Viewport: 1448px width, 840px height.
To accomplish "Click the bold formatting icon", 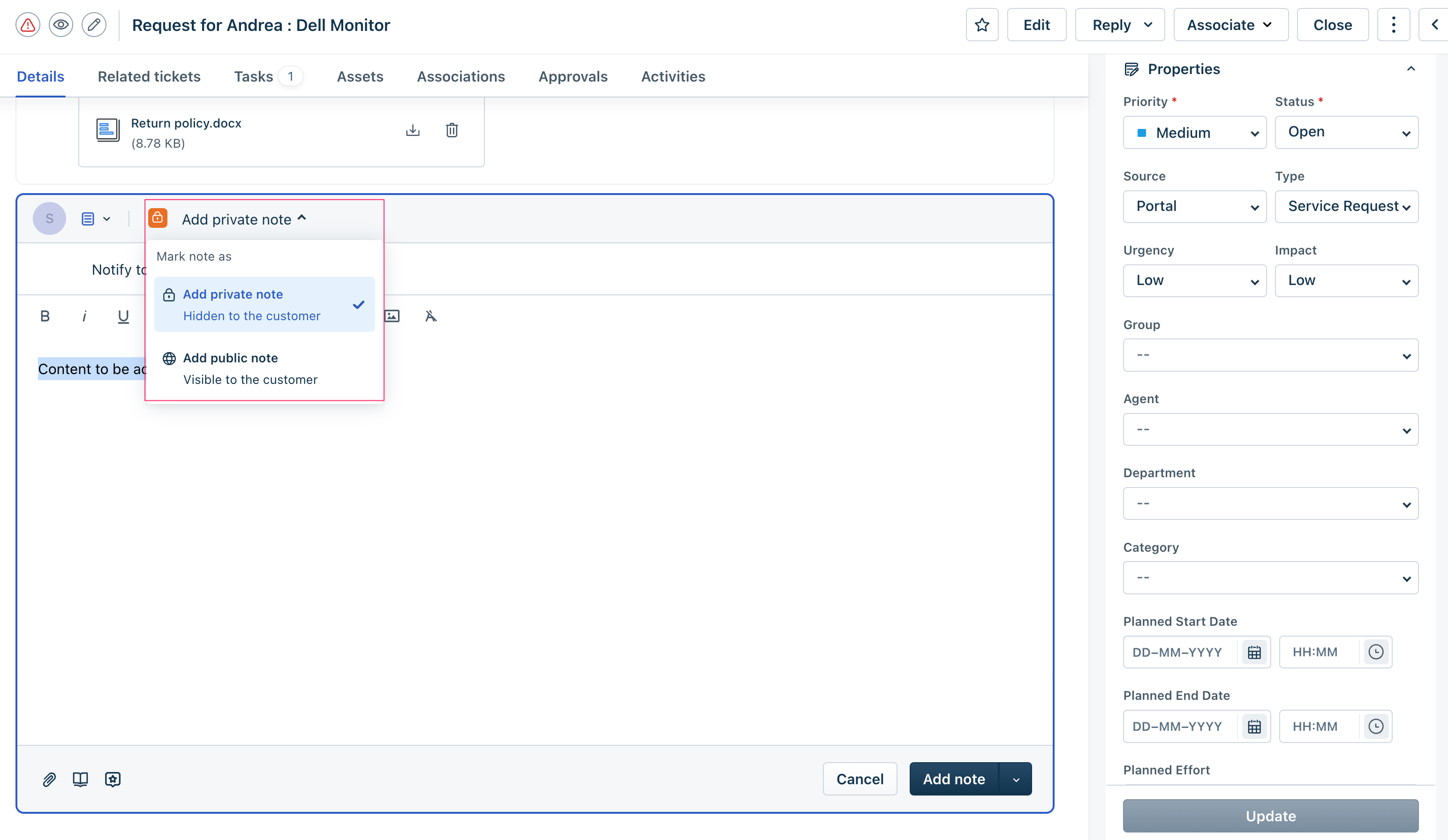I will pyautogui.click(x=45, y=316).
